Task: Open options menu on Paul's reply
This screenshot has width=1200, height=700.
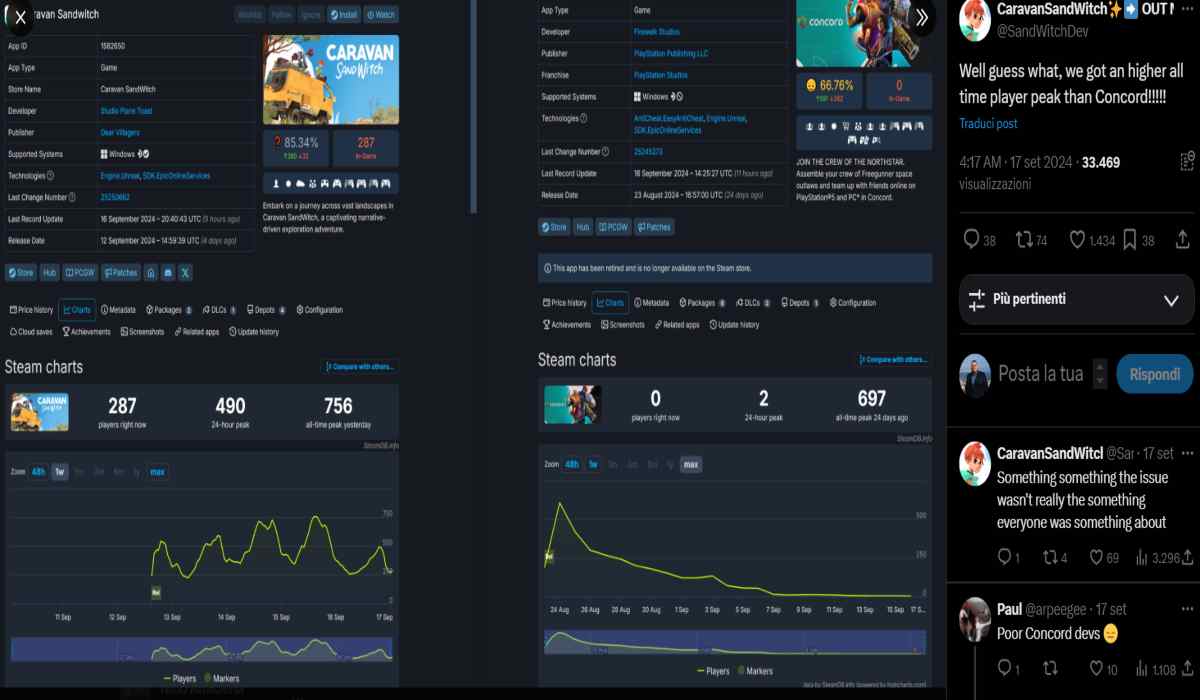Action: [x=1190, y=608]
